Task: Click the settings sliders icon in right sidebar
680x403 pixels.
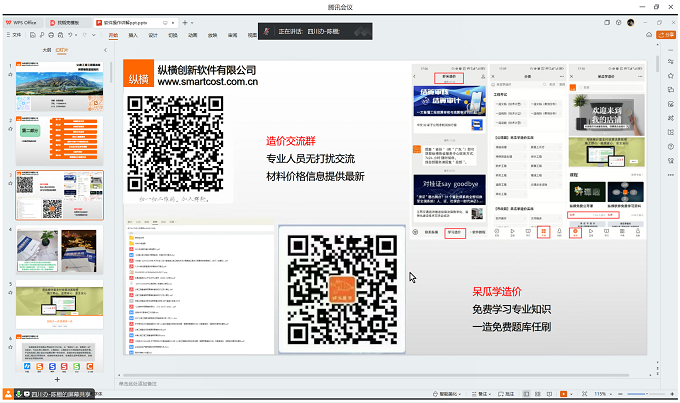Action: tap(671, 62)
